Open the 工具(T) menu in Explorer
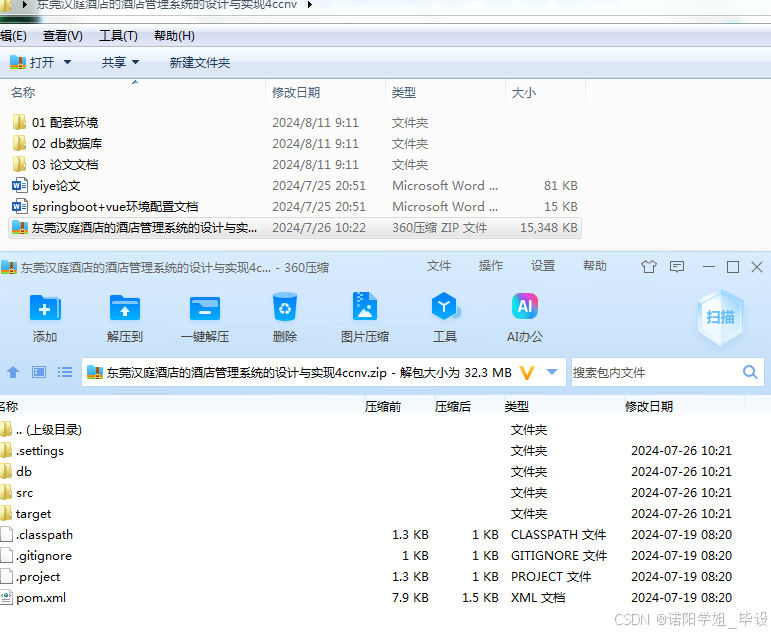771x633 pixels. pyautogui.click(x=119, y=36)
